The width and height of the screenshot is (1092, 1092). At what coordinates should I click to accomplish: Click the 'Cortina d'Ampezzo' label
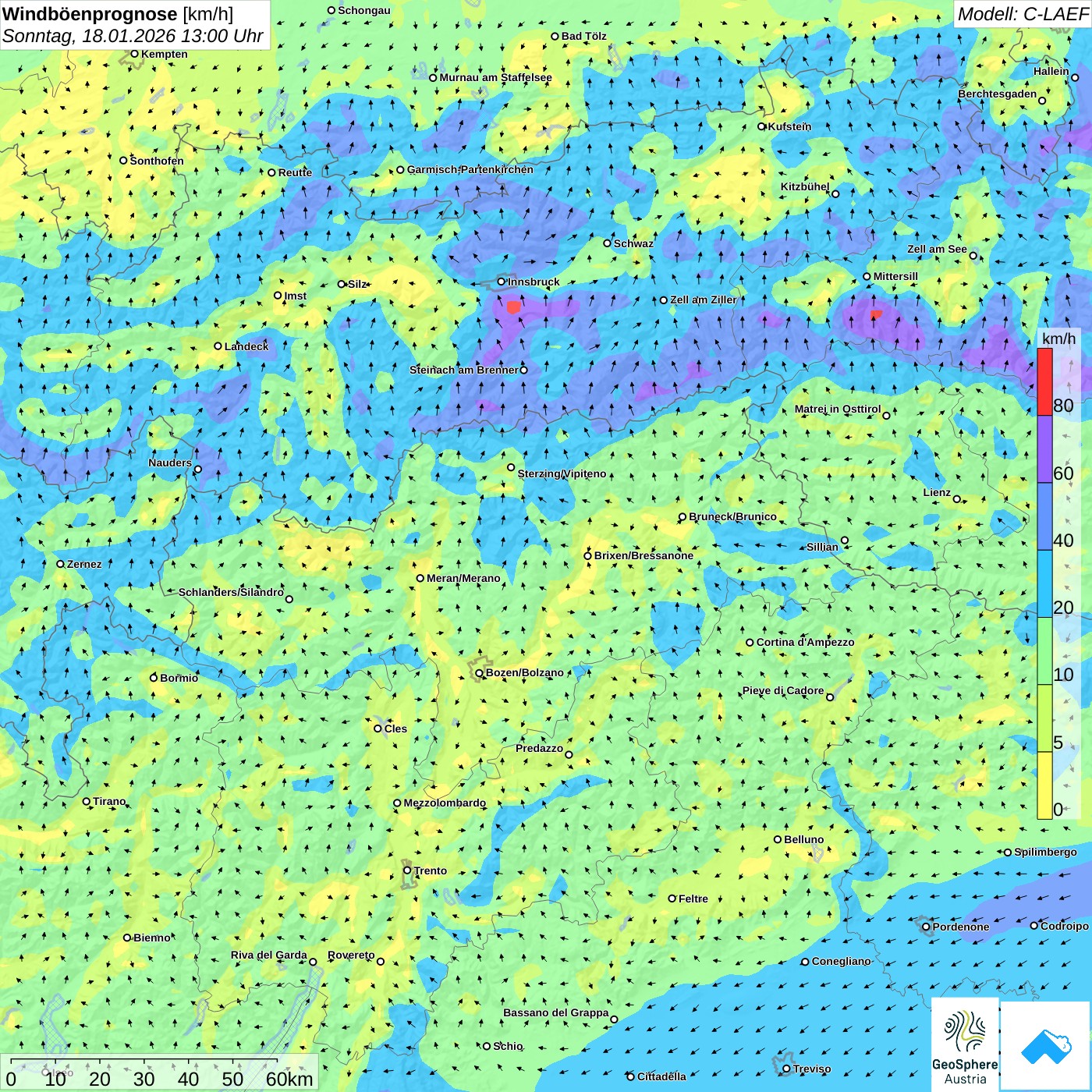pyautogui.click(x=805, y=642)
